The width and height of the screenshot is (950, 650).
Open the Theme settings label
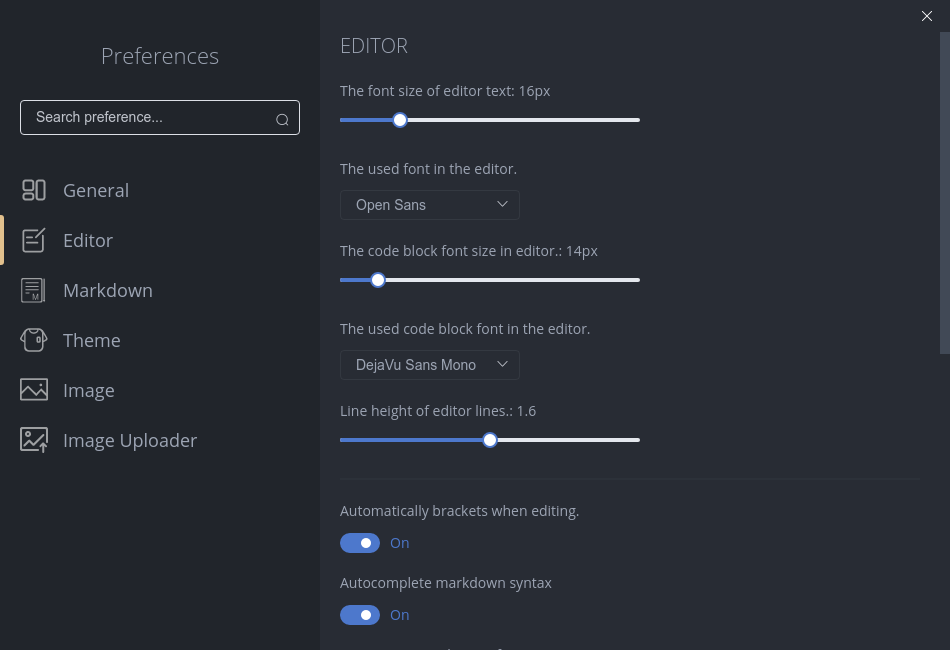coord(92,340)
